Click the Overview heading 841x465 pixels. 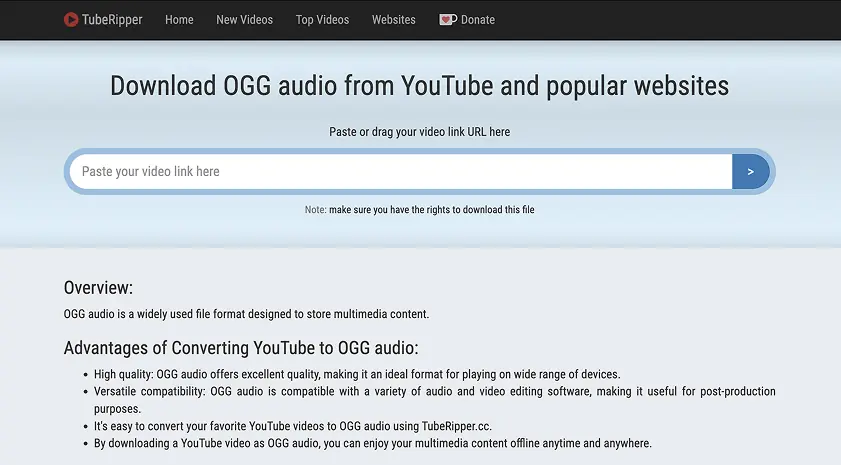tap(98, 288)
